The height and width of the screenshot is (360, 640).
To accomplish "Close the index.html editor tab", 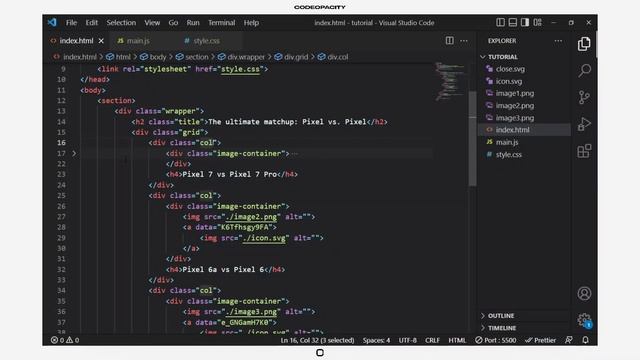I will pyautogui.click(x=101, y=40).
